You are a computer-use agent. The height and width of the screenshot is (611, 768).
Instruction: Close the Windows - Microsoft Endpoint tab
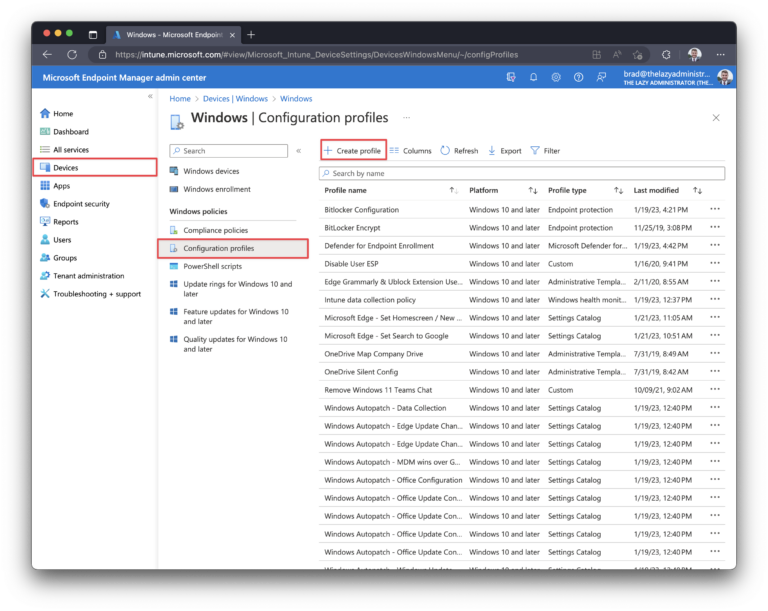[232, 35]
